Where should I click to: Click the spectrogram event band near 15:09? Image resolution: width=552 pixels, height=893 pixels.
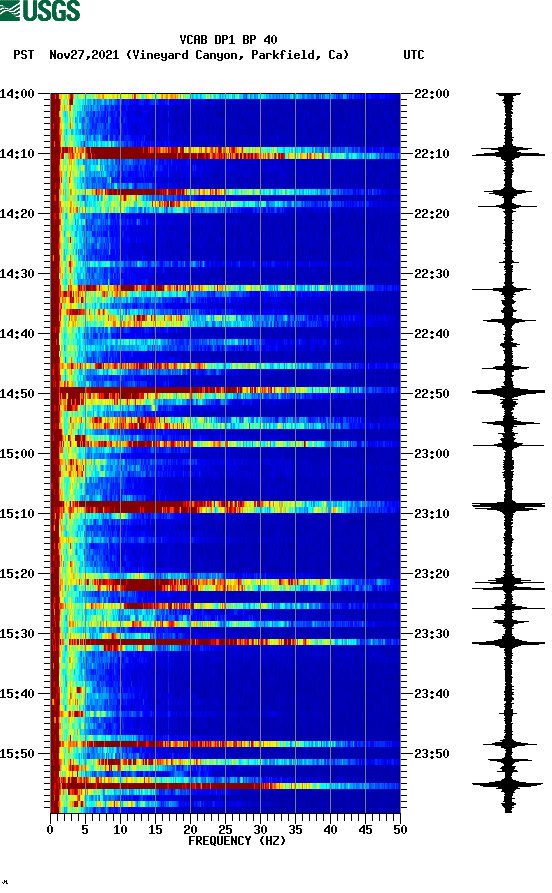coord(225,507)
